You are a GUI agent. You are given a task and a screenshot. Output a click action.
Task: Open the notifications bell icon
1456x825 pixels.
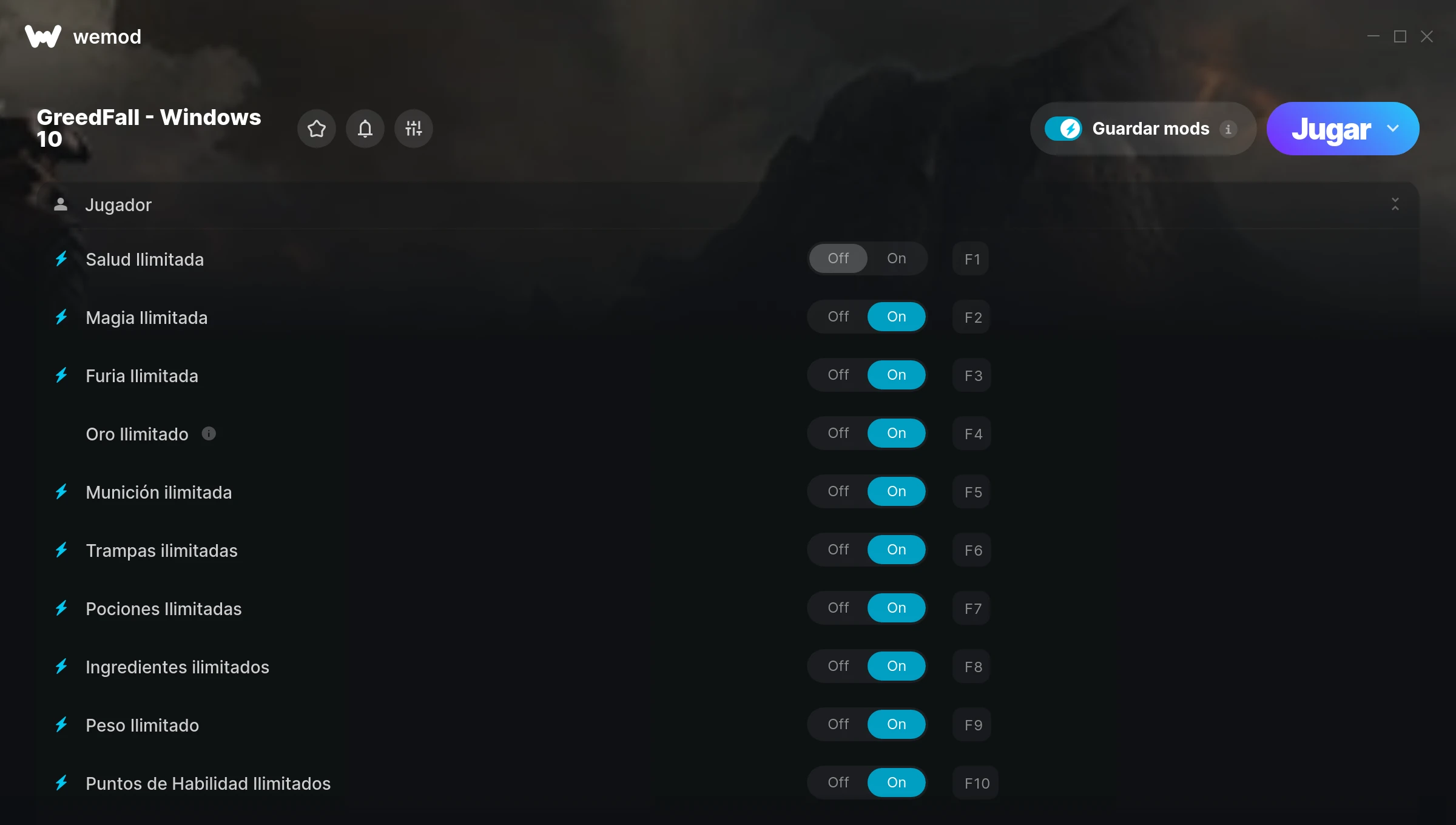coord(365,129)
